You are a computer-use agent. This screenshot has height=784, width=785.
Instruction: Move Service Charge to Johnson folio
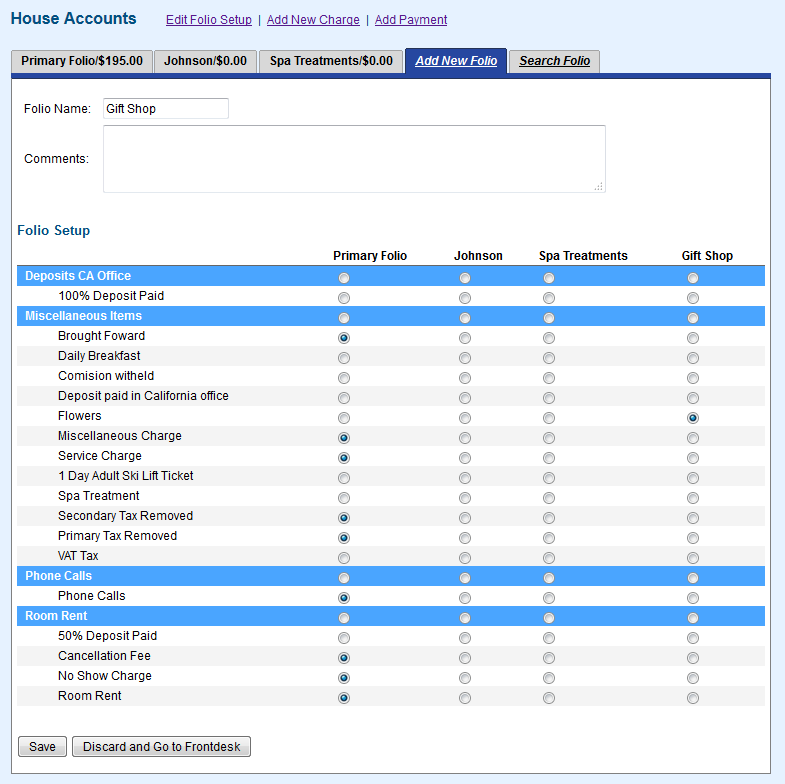pyautogui.click(x=465, y=458)
